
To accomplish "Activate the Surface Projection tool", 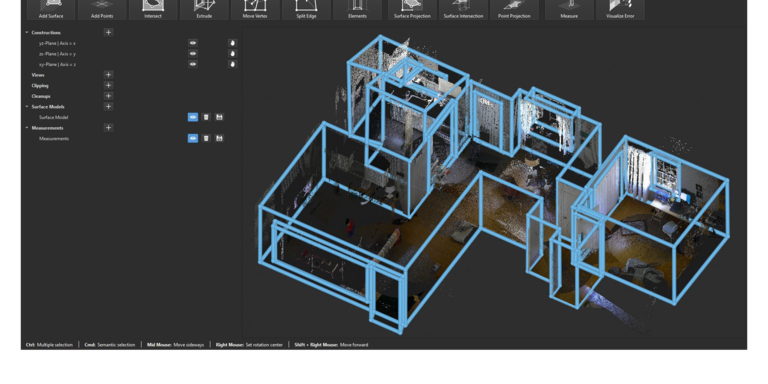I will pyautogui.click(x=412, y=10).
